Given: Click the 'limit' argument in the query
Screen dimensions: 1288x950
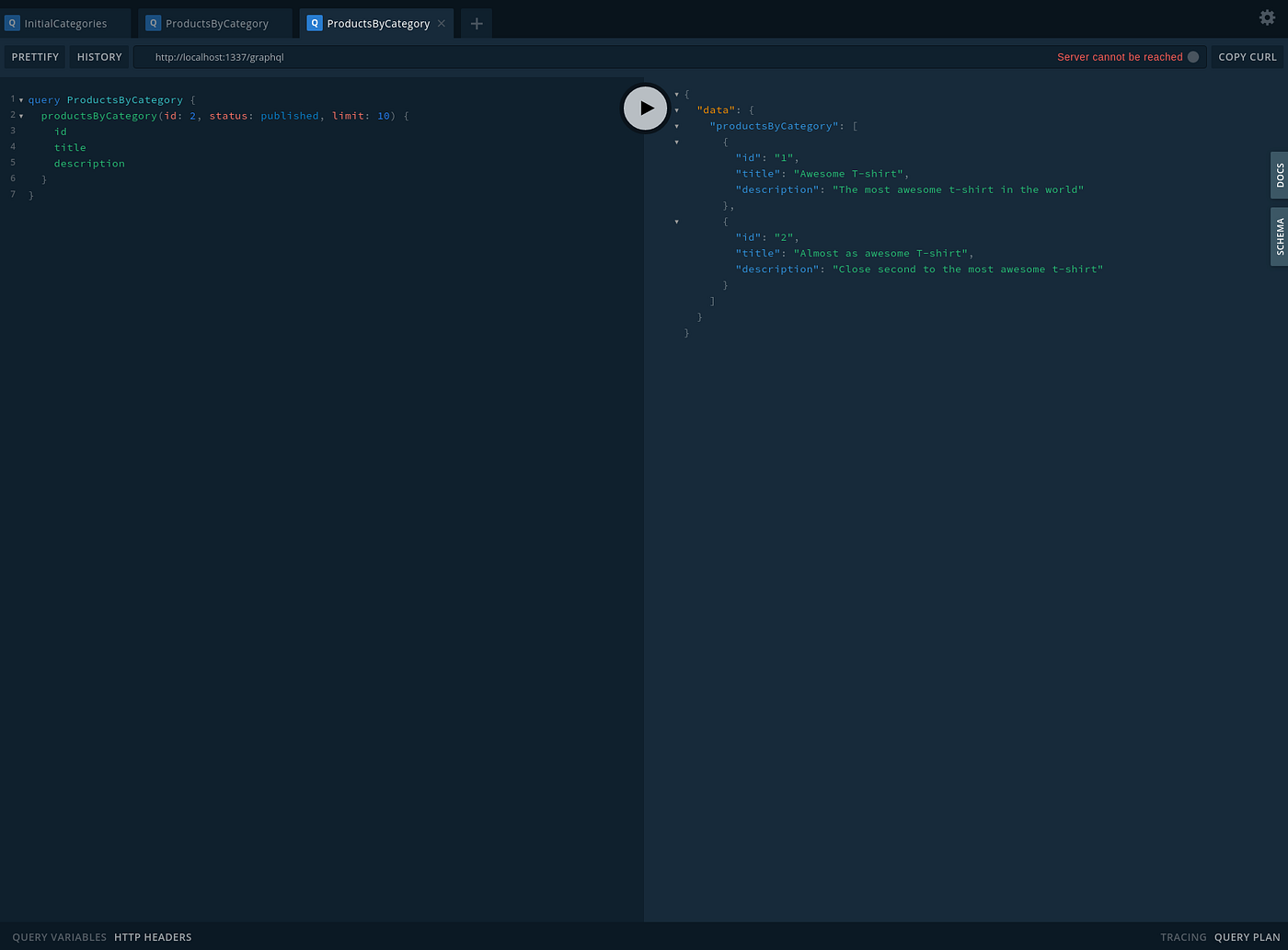Looking at the screenshot, I should pos(348,116).
